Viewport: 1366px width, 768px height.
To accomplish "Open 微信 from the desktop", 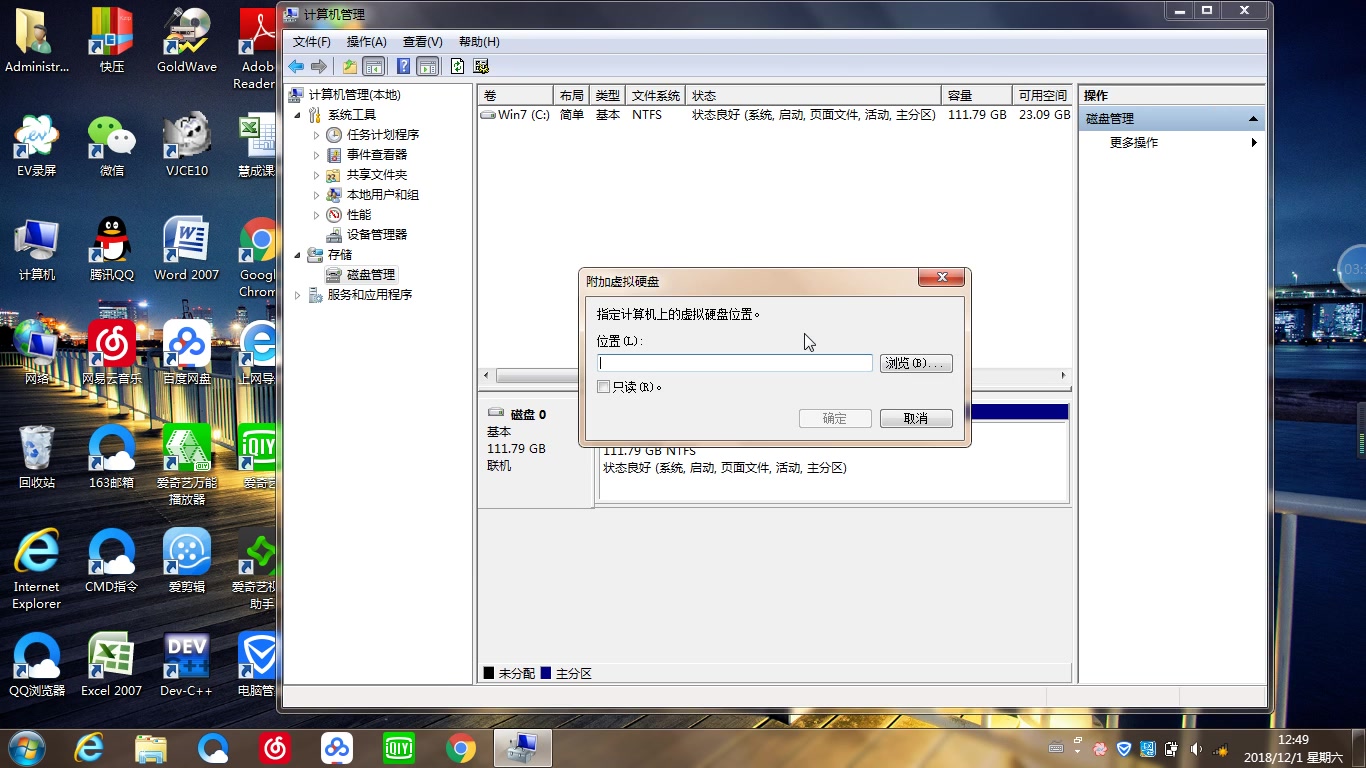I will [111, 145].
